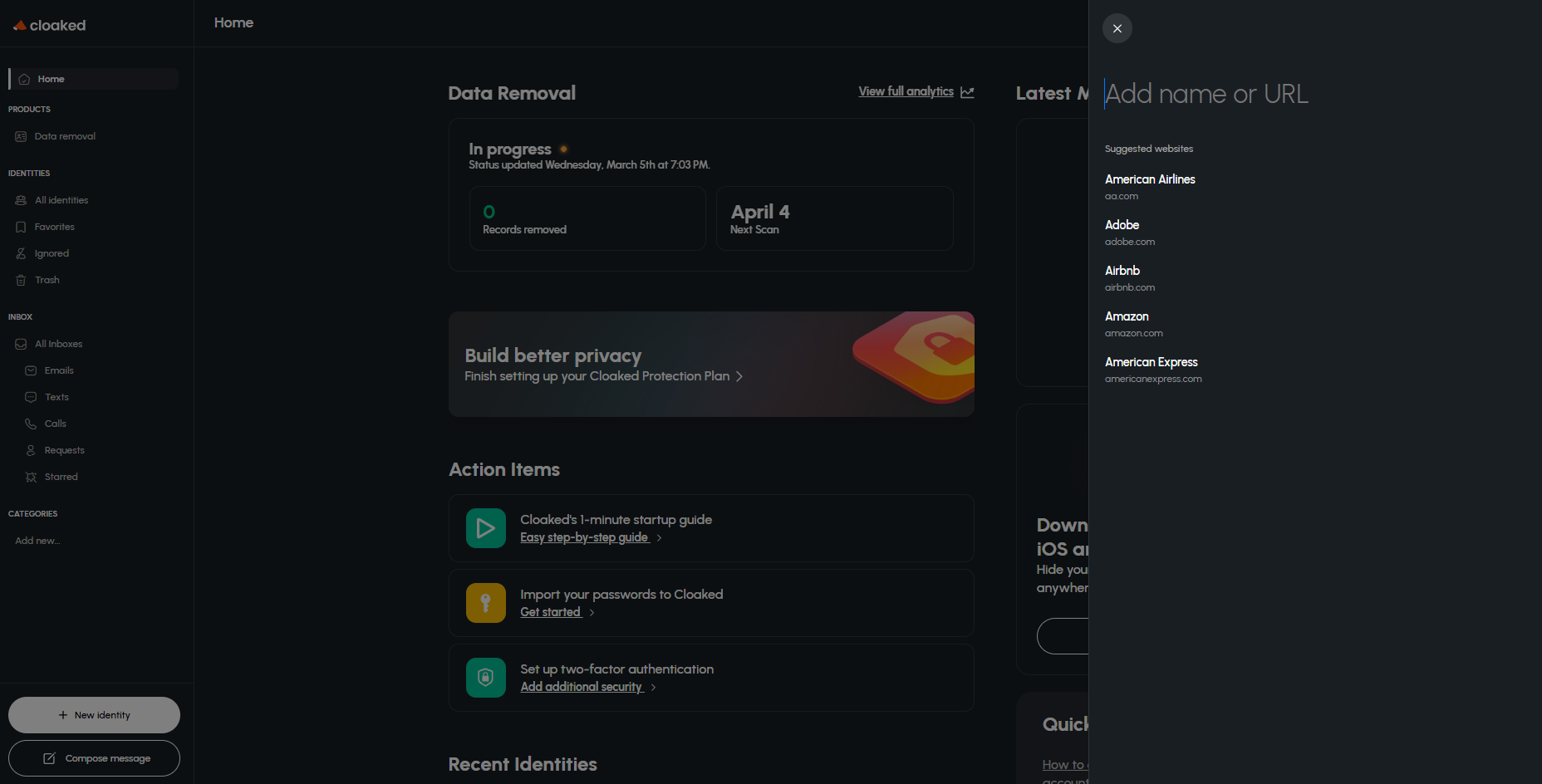
Task: Open Data removal icon in sidebar
Action: pyautogui.click(x=21, y=136)
